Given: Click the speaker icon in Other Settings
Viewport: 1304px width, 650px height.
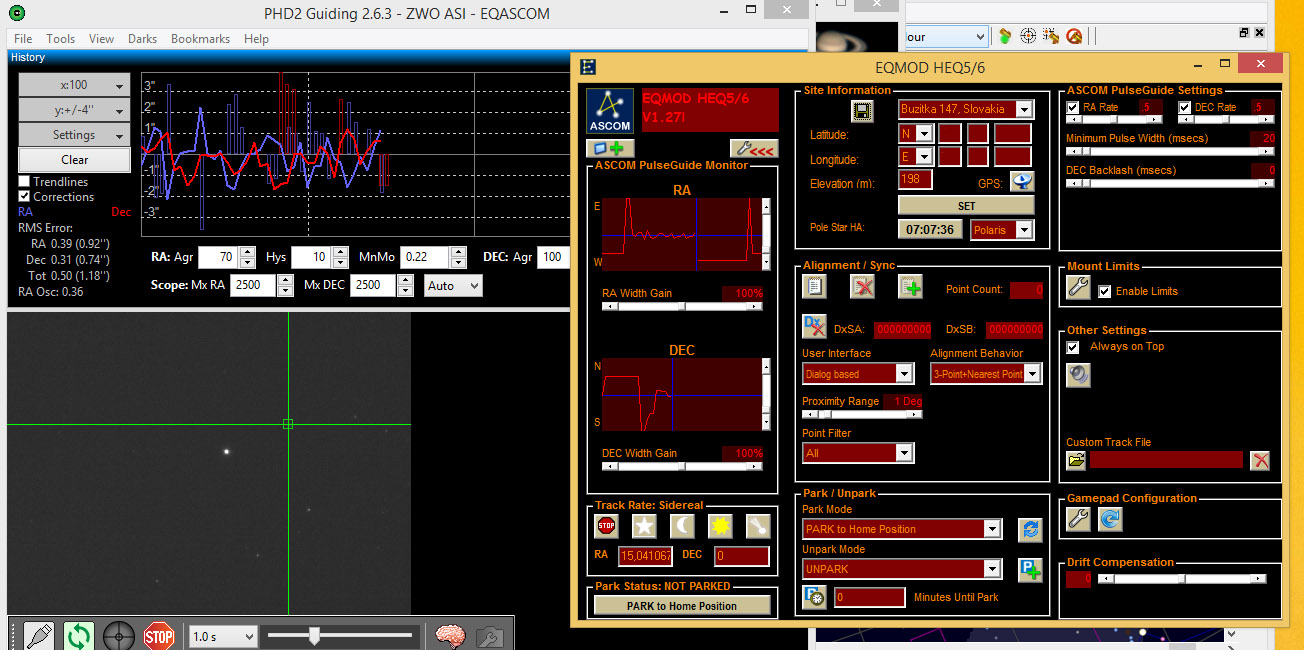Looking at the screenshot, I should [x=1078, y=374].
